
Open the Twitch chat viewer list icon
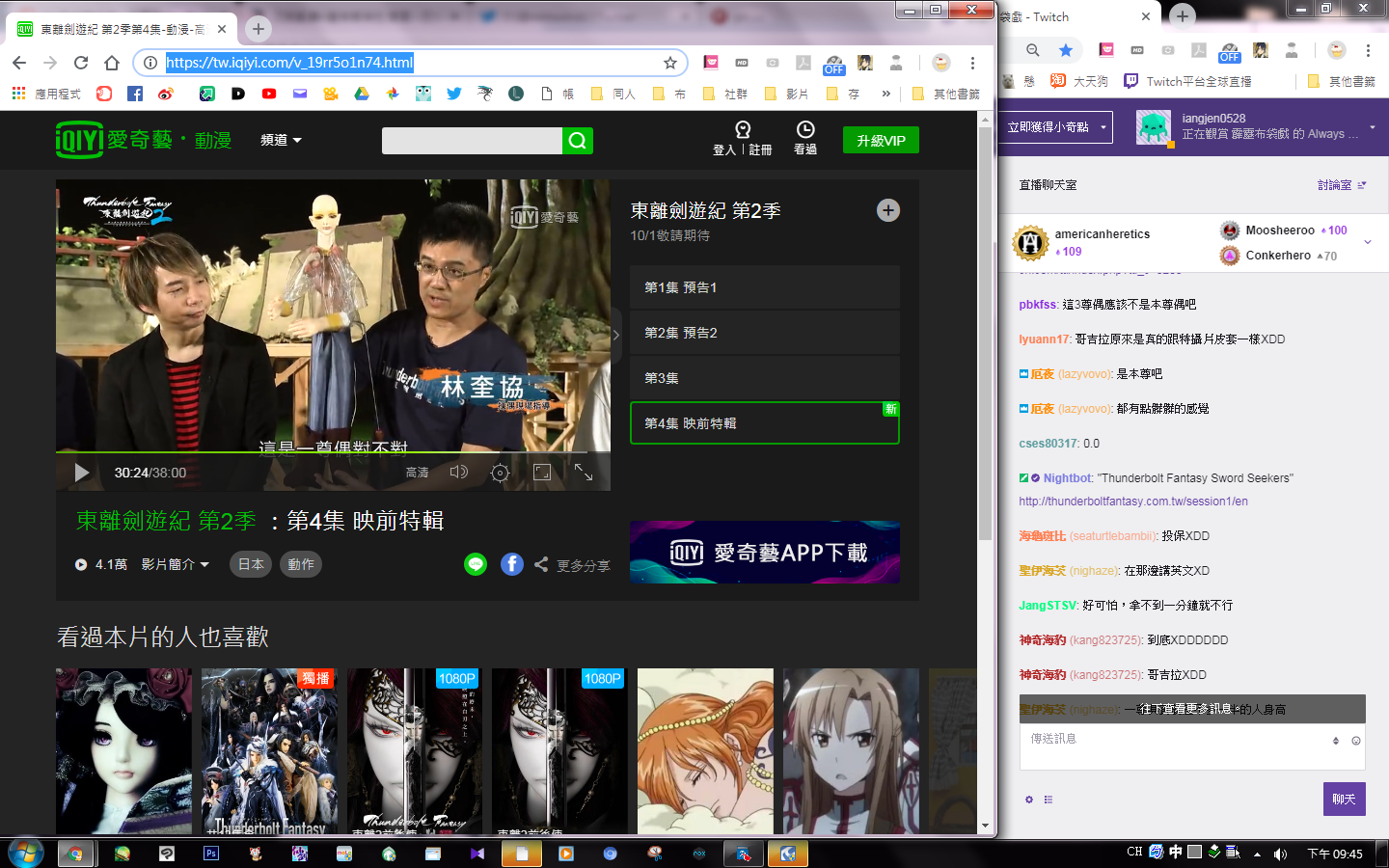pyautogui.click(x=1049, y=800)
